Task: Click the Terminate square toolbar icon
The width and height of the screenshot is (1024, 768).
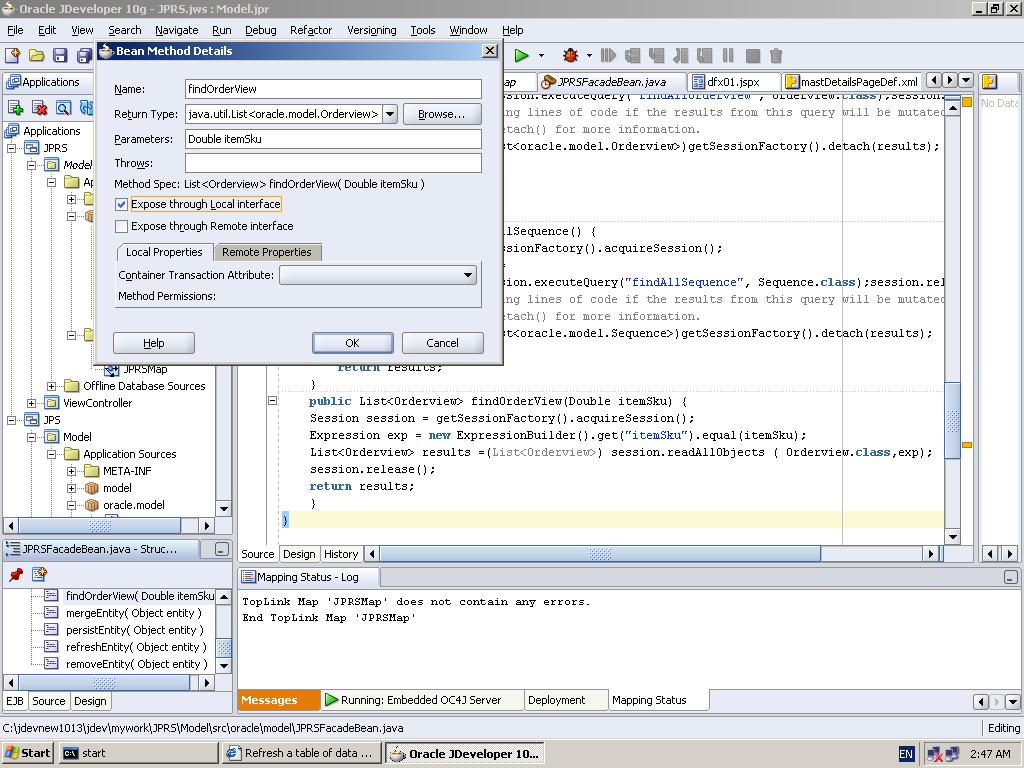Action: [x=752, y=56]
